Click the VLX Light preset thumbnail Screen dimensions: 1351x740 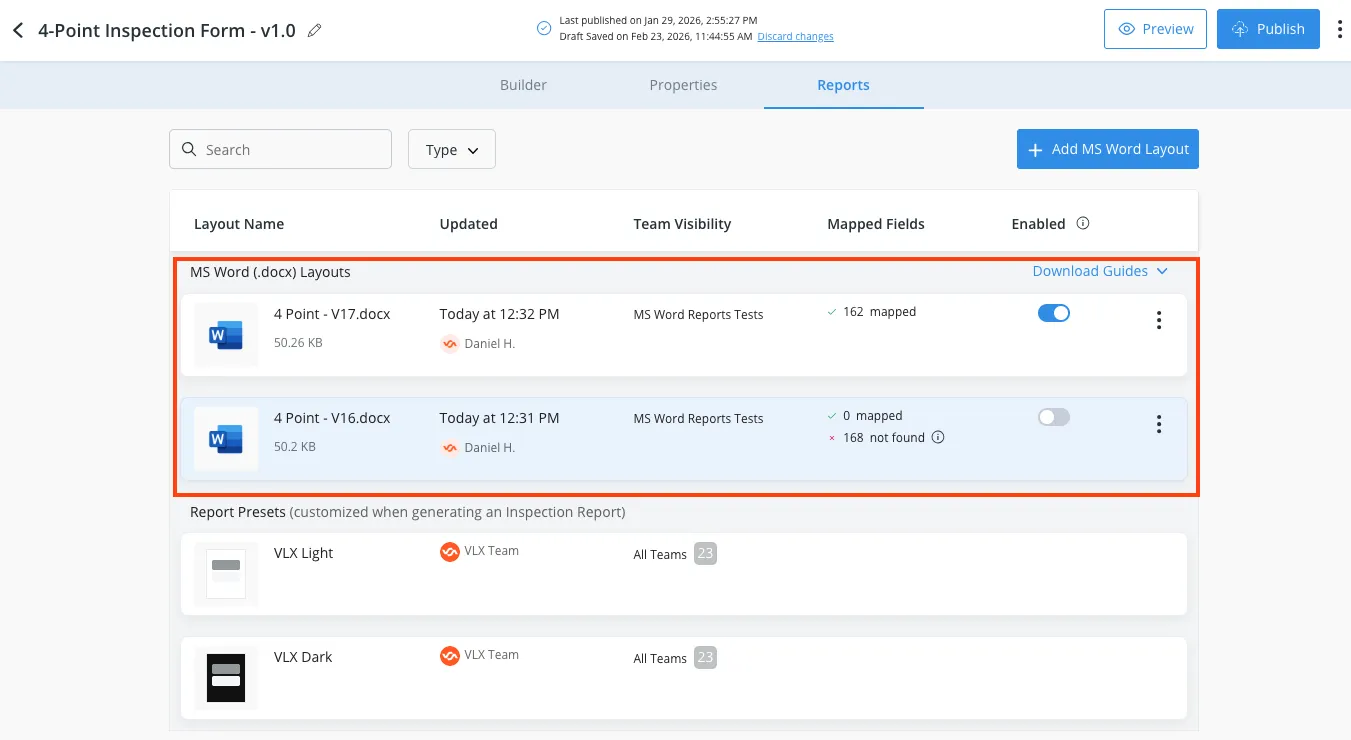click(x=226, y=574)
